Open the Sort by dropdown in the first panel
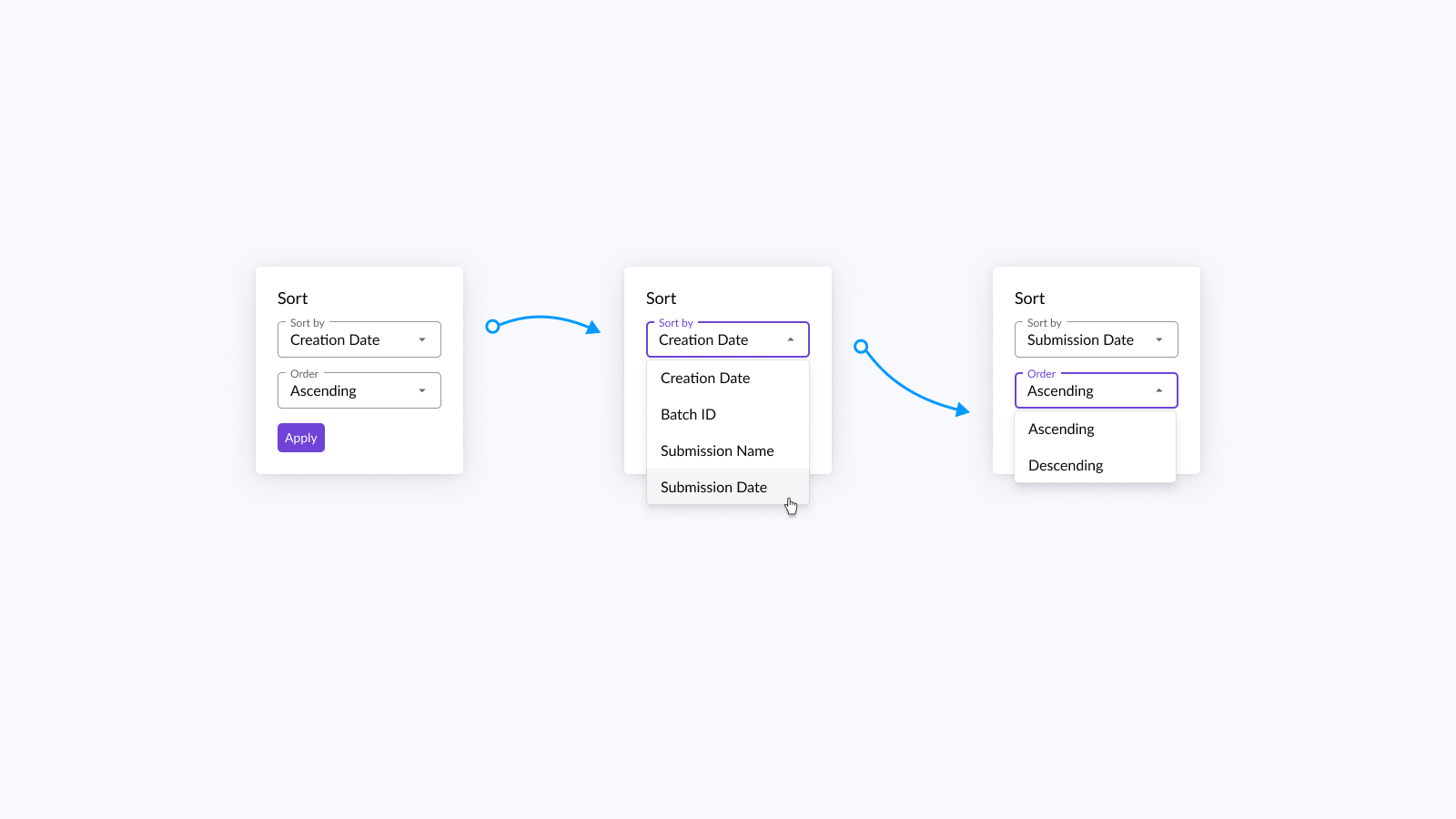This screenshot has width=1456, height=819. point(359,339)
